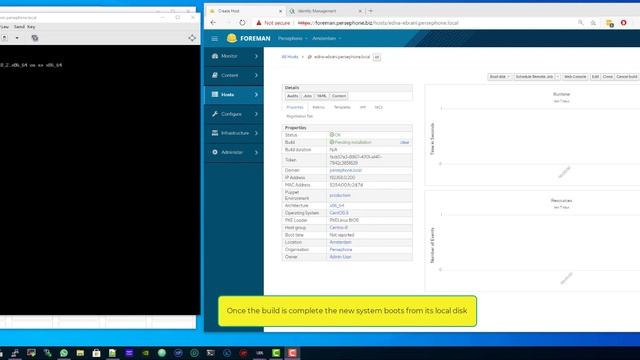
Task: Bookmark this page with the star icon
Action: pyautogui.click(x=593, y=23)
